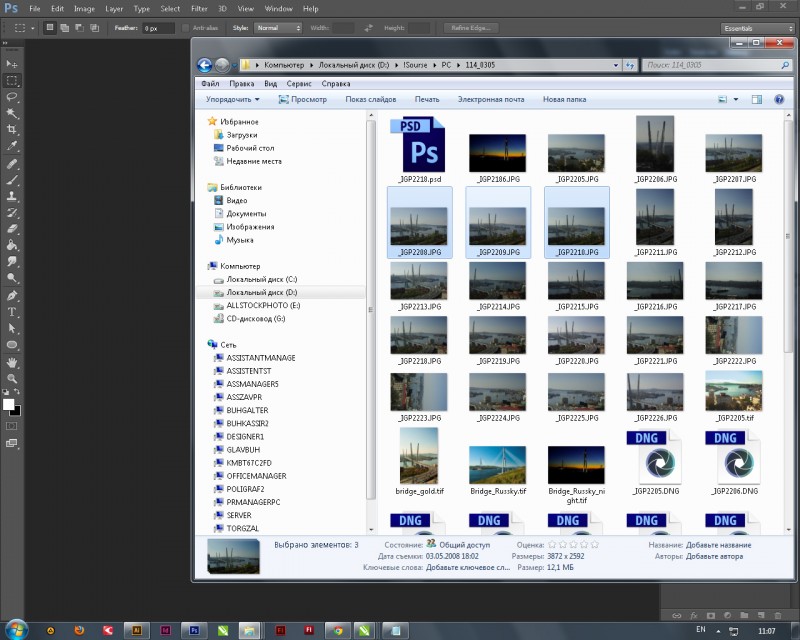Click the Показ слайдов button
This screenshot has width=800, height=640.
[371, 100]
